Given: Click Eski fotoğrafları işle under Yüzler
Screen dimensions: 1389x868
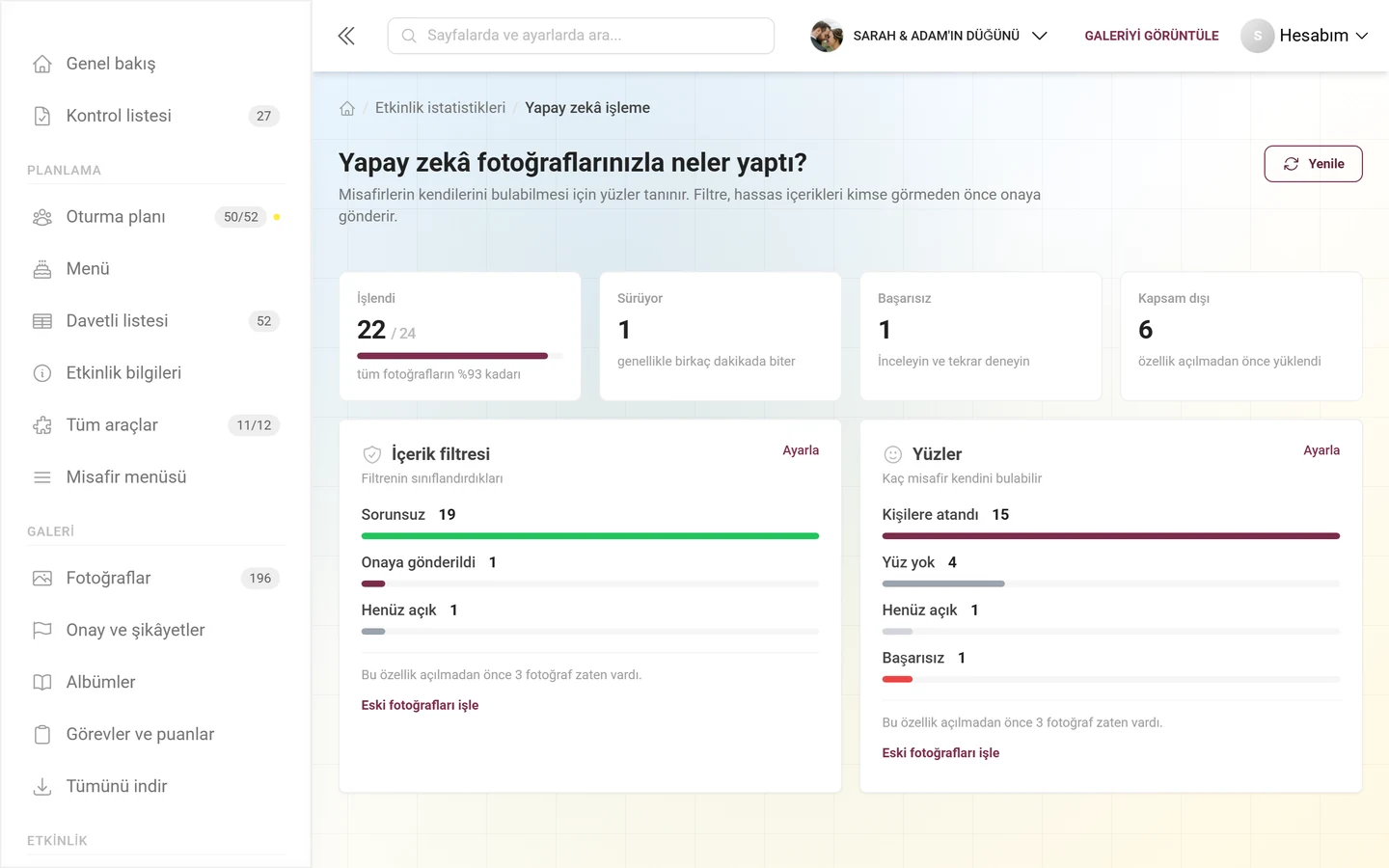Looking at the screenshot, I should coord(940,753).
